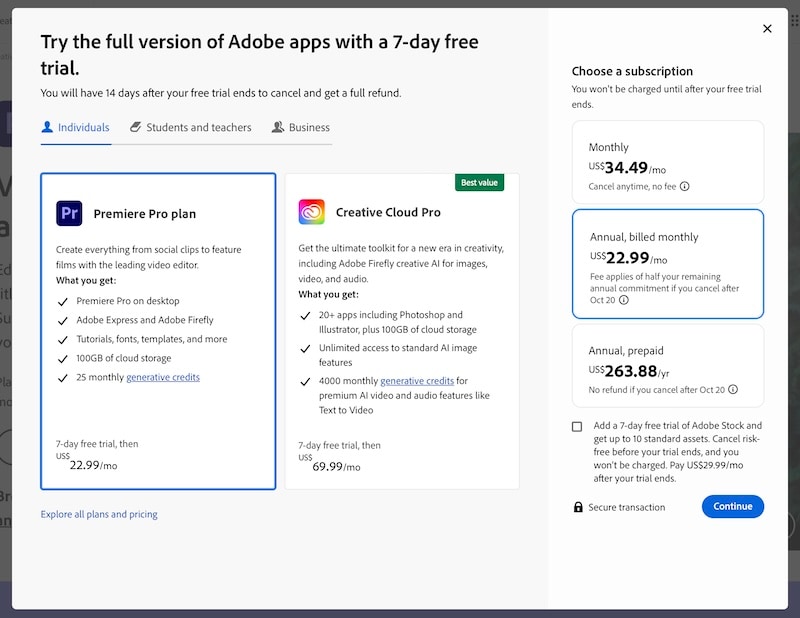The width and height of the screenshot is (800, 618).
Task: Select the Monthly US$34.99 subscription option
Action: tap(667, 162)
